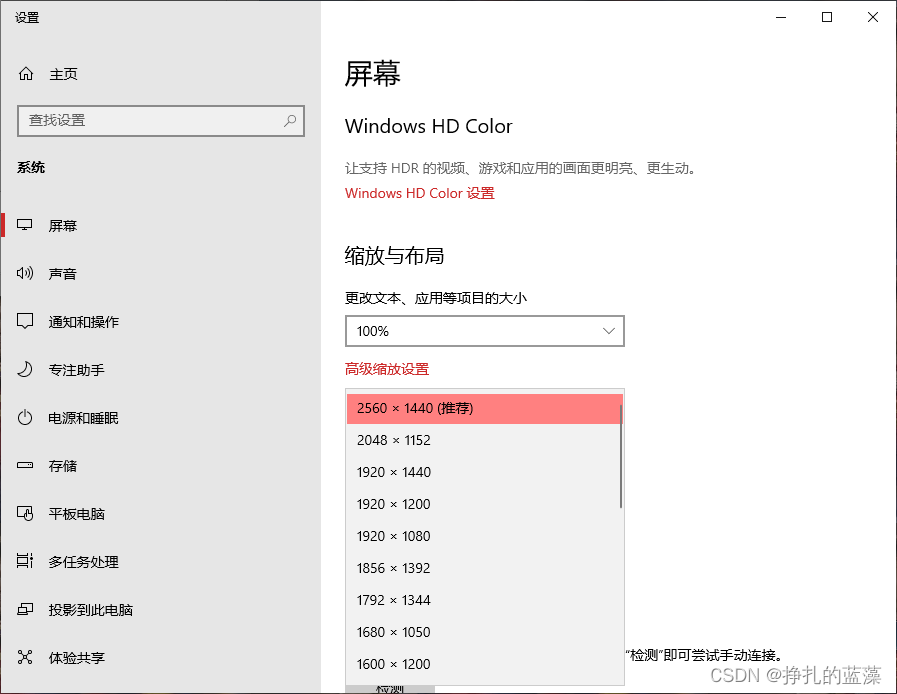897x694 pixels.
Task: Click the Tablet mode icon
Action: tap(25, 513)
